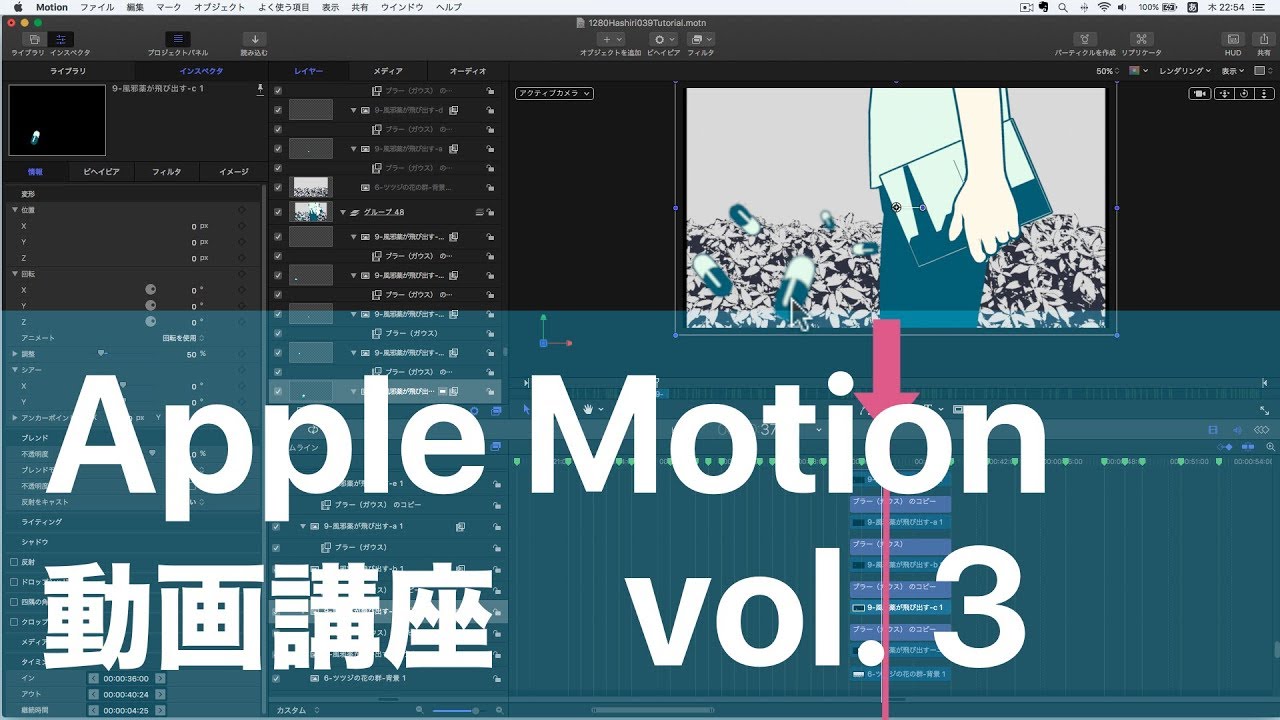Open the inspector イメージ tab

click(x=233, y=172)
